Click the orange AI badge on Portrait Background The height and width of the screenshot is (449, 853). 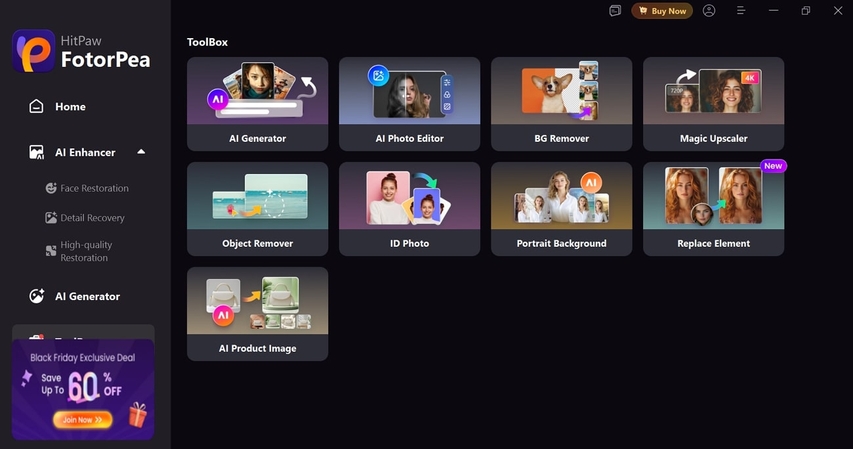point(591,183)
